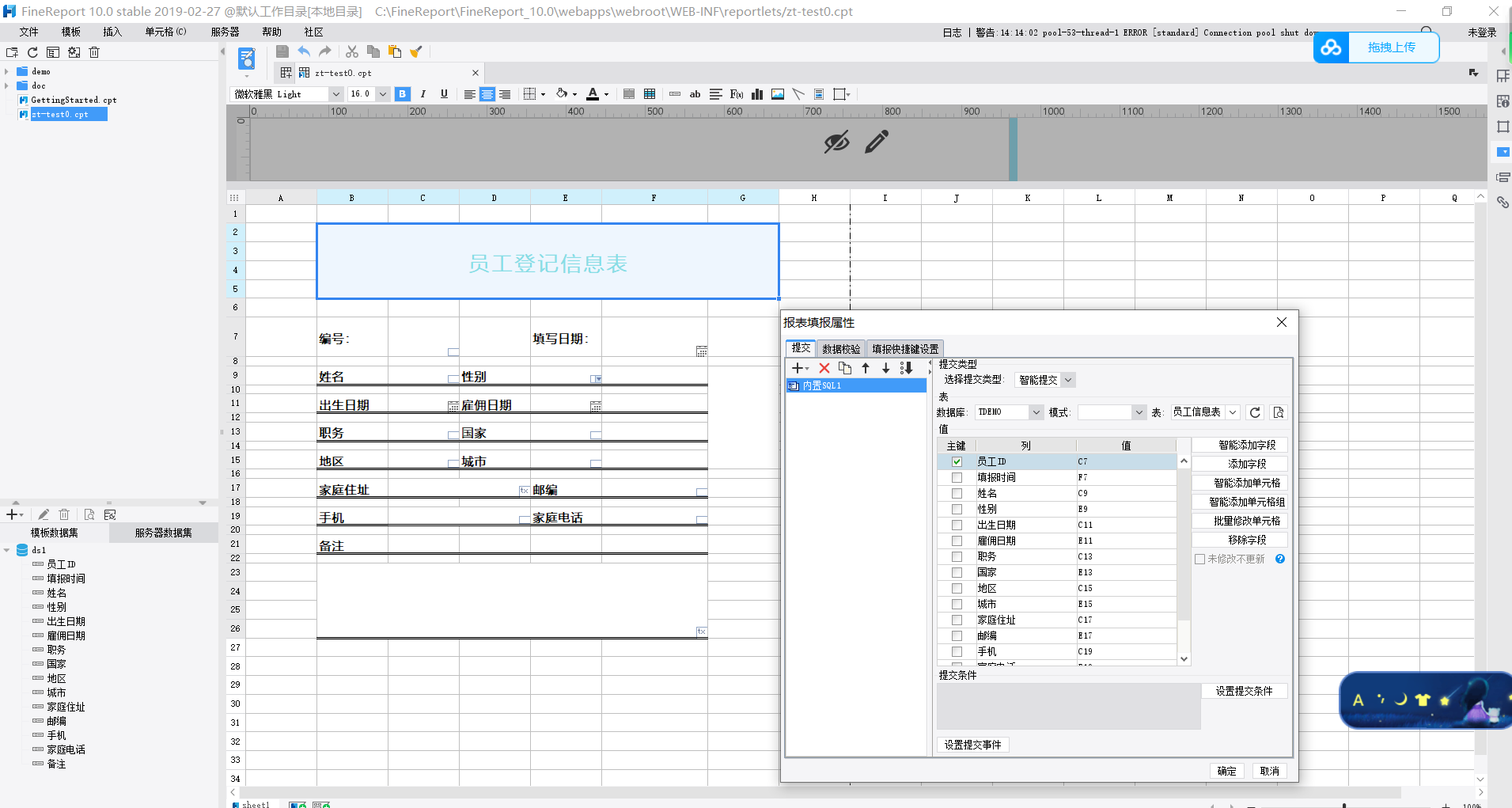Move submit item down with the arrow
Image resolution: width=1512 pixels, height=808 pixels.
(886, 368)
